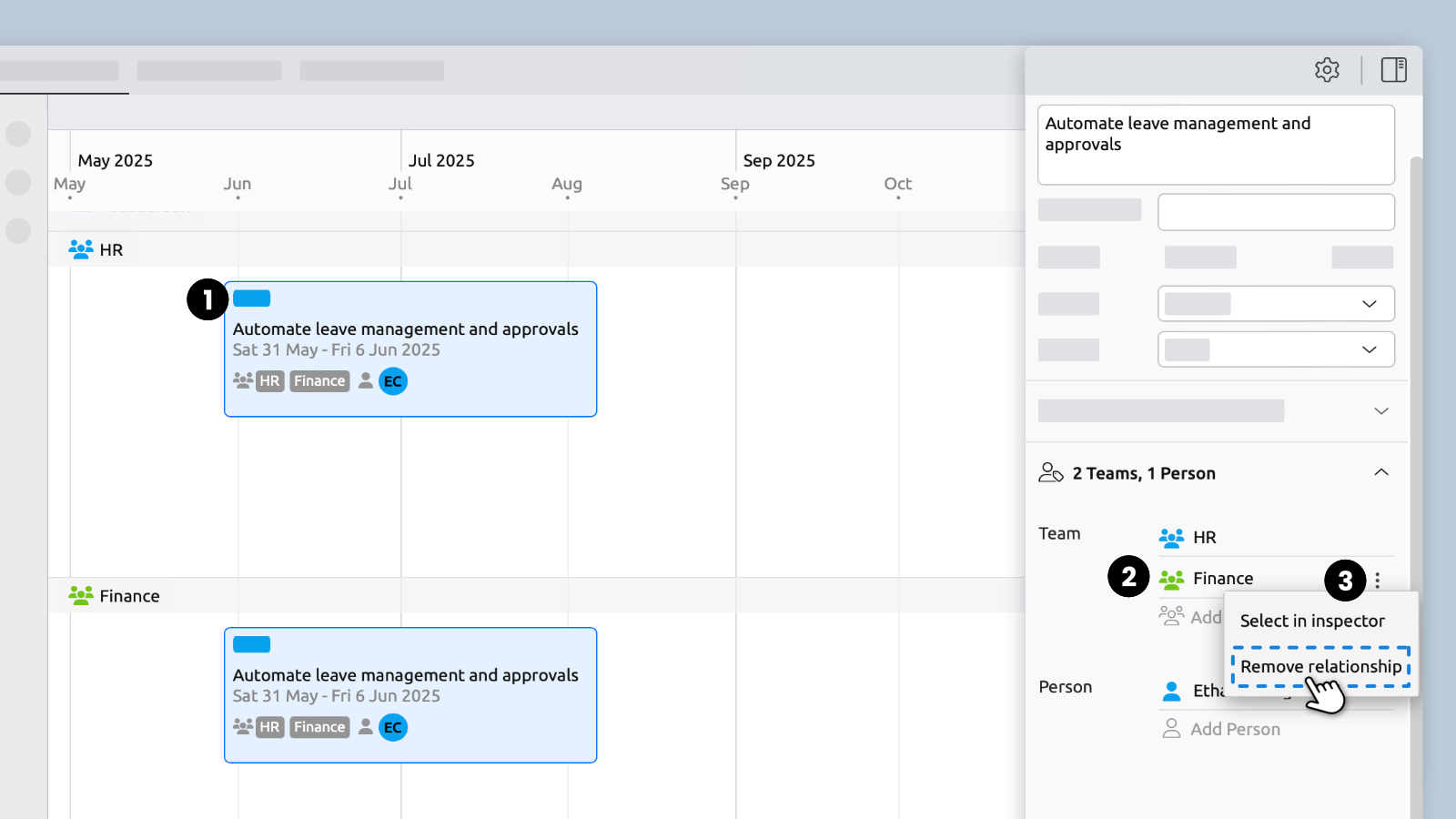
Task: Click the Team label in inspector
Action: tap(1059, 533)
